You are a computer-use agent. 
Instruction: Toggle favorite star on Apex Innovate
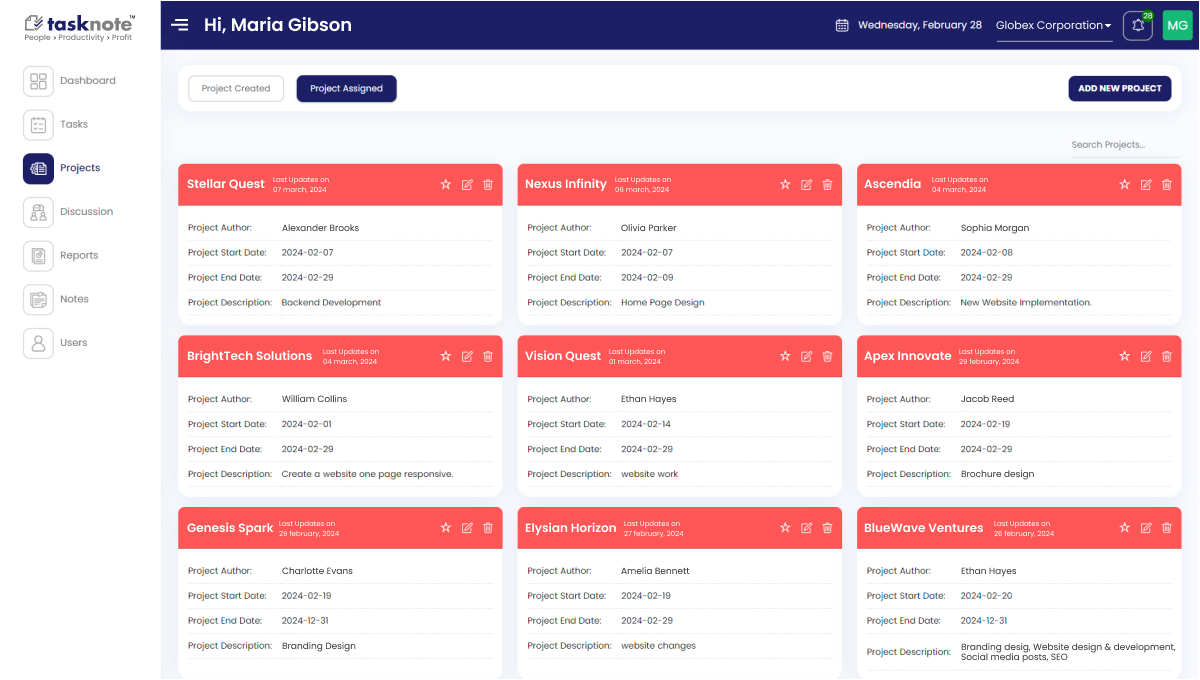1124,357
